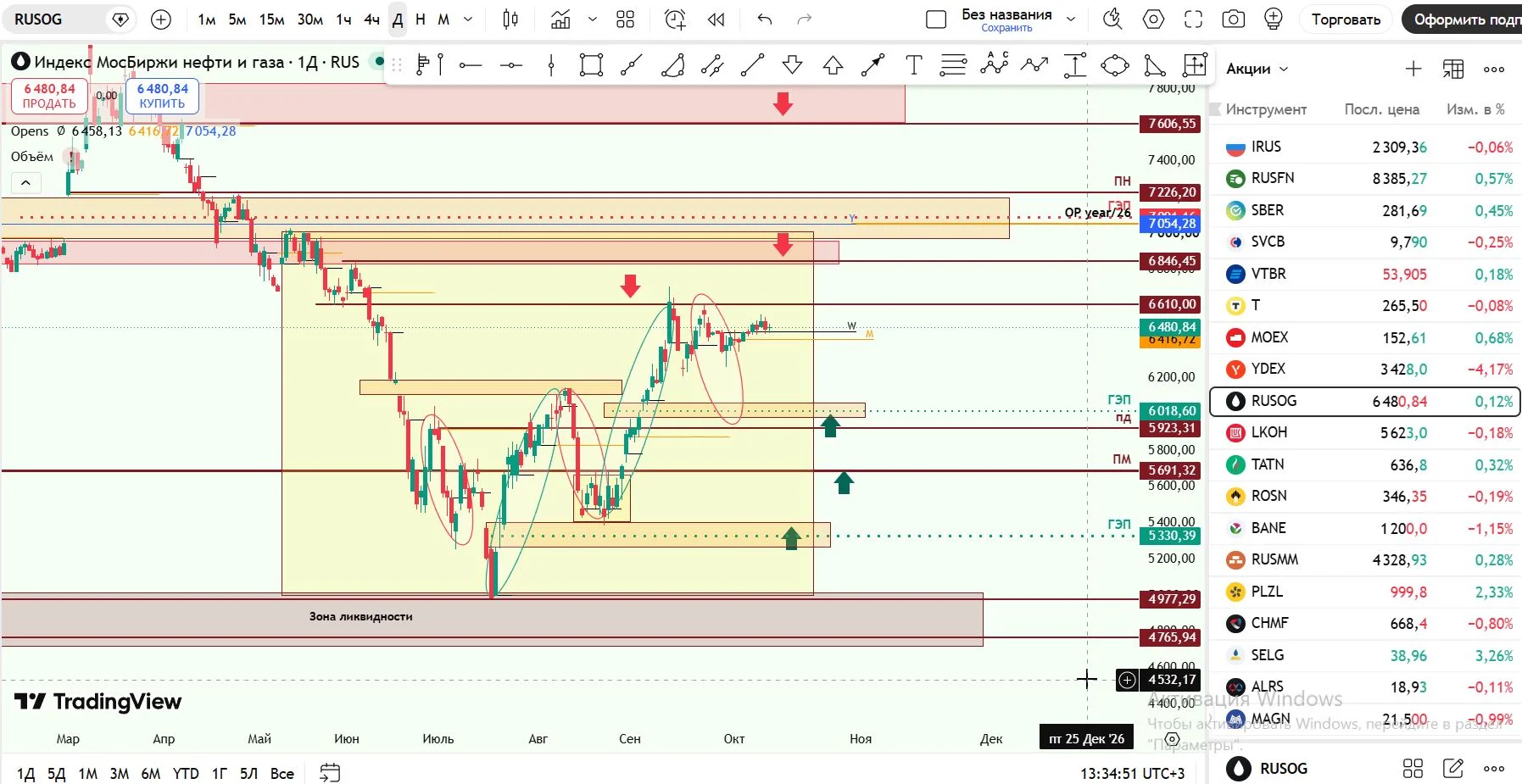Image resolution: width=1522 pixels, height=784 pixels.
Task: Select the horizontal line drawing tool
Action: (x=510, y=64)
